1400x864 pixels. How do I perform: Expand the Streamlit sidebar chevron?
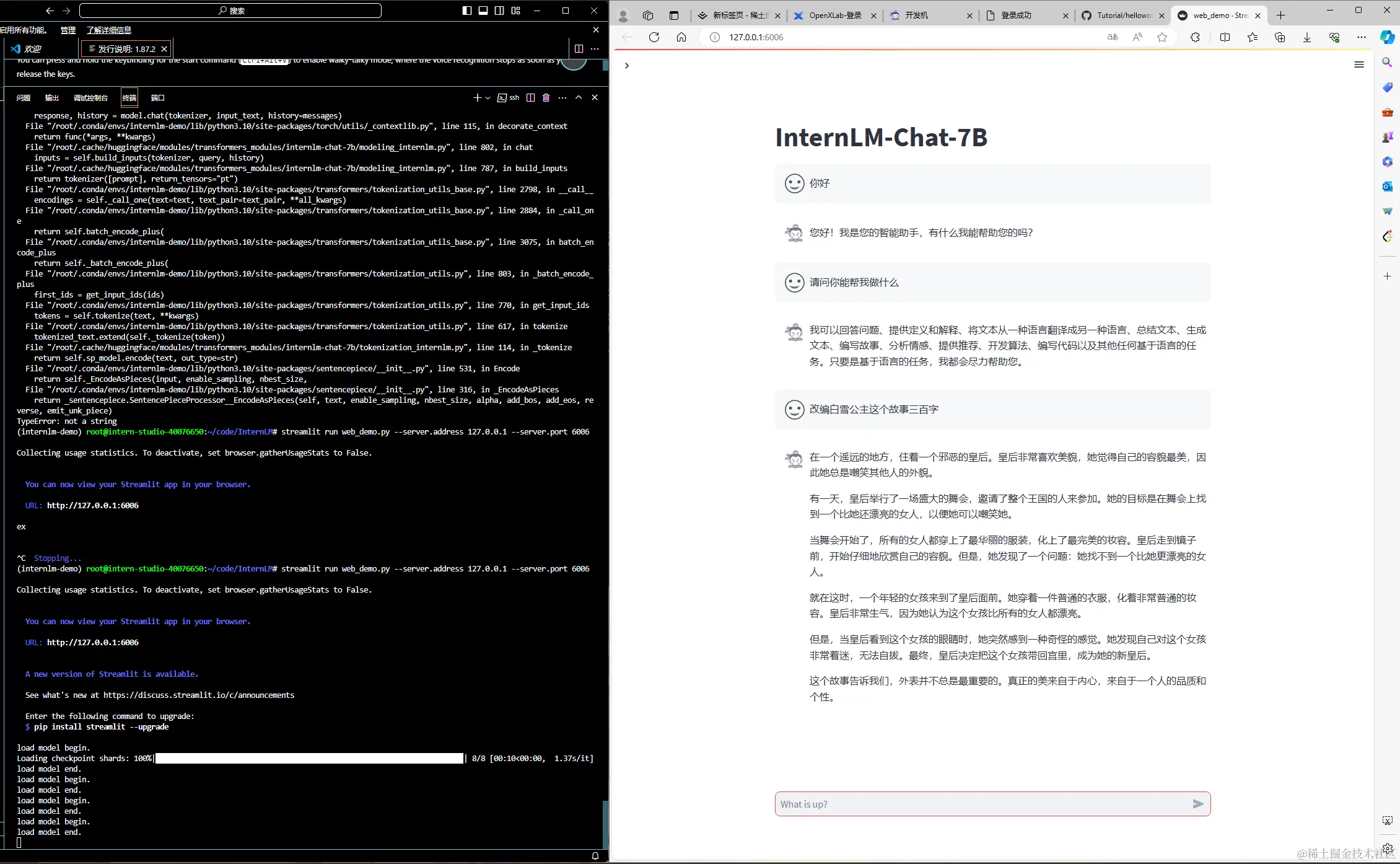[627, 66]
